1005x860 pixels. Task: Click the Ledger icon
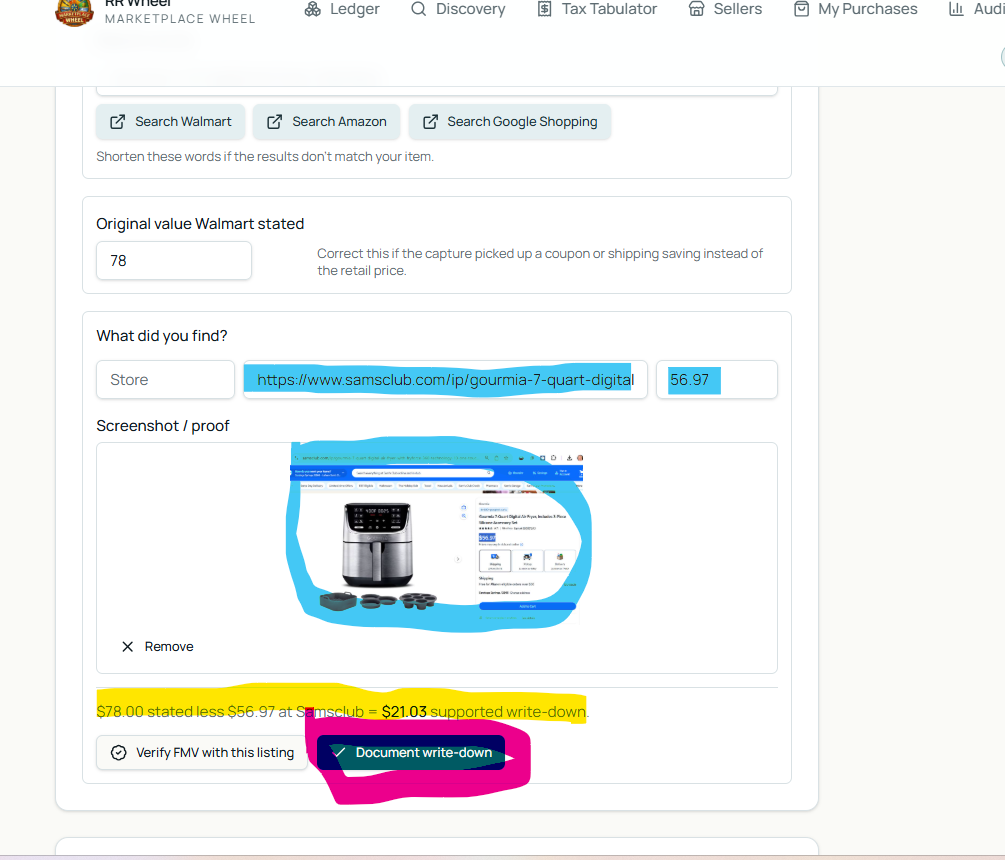tap(313, 9)
